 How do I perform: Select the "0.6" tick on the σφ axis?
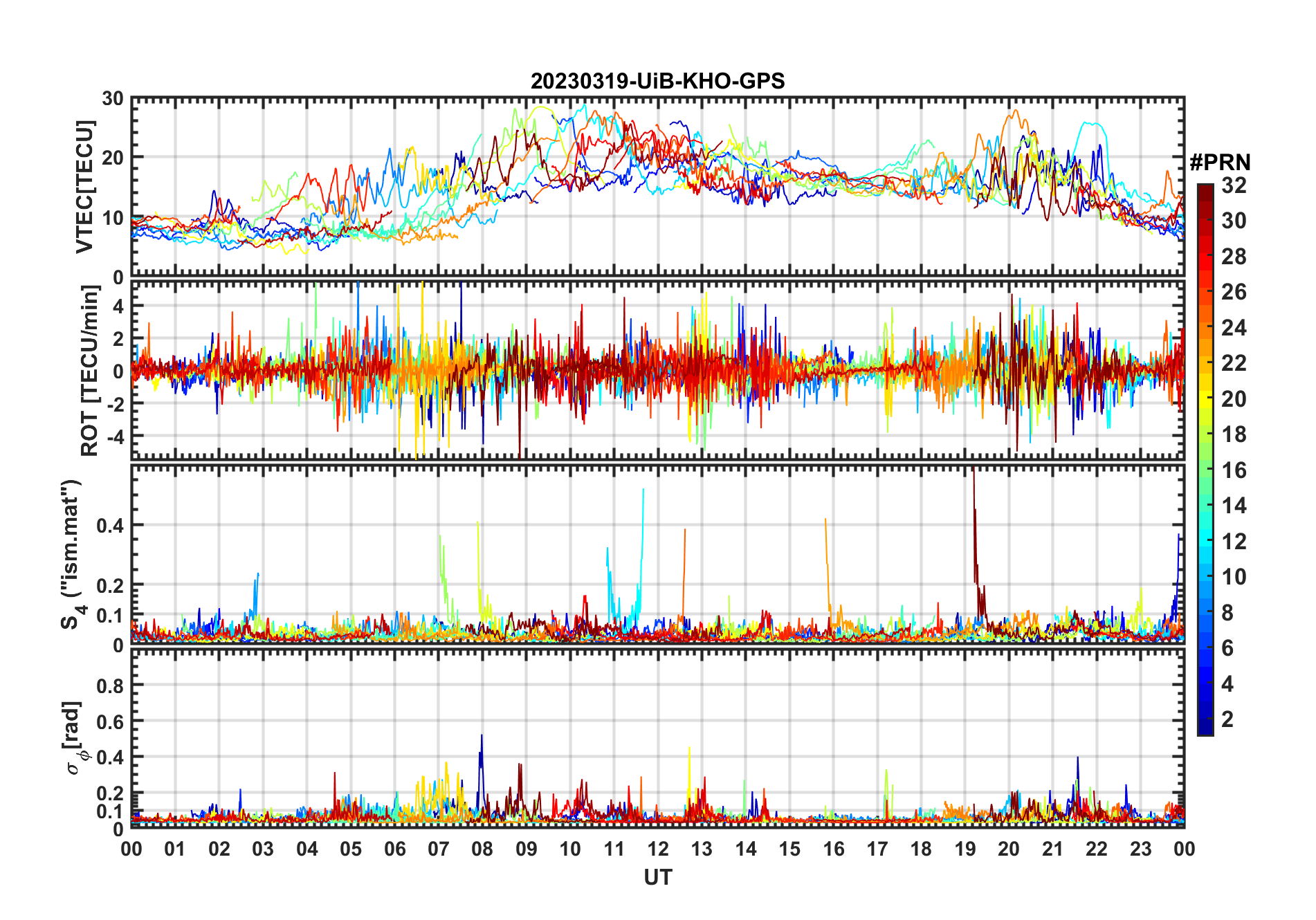point(110,721)
